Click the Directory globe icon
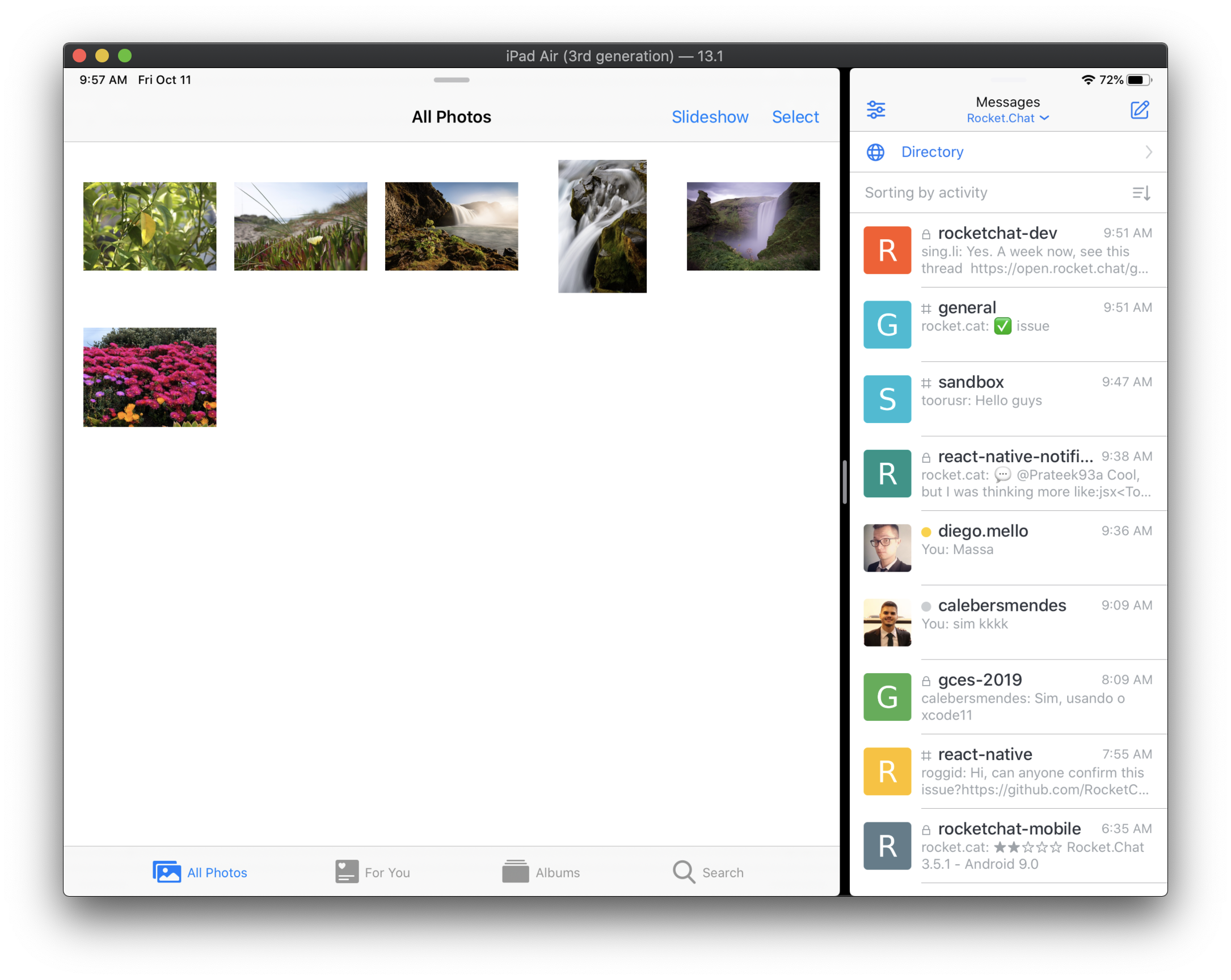The width and height of the screenshot is (1231, 980). click(875, 152)
